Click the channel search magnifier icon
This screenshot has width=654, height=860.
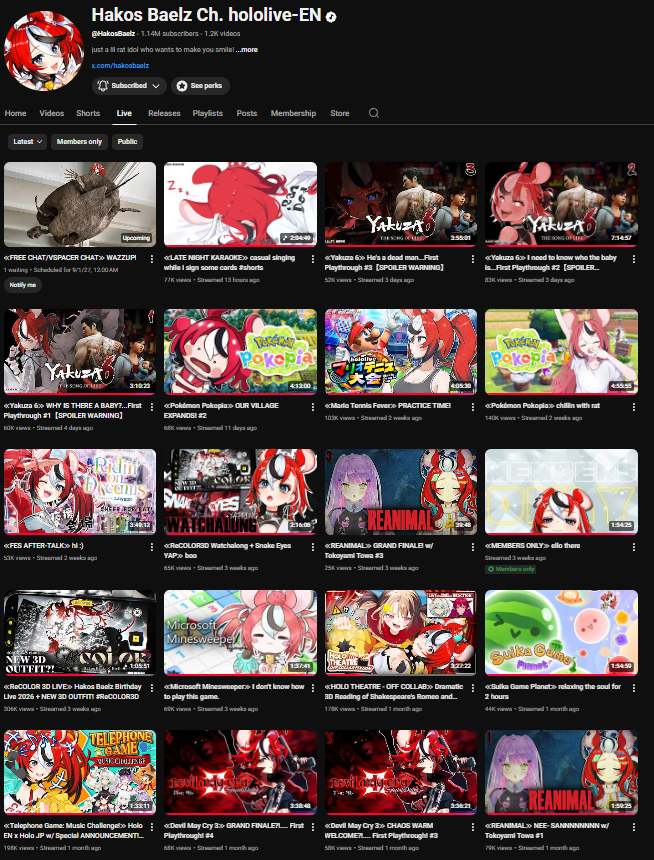(x=374, y=113)
